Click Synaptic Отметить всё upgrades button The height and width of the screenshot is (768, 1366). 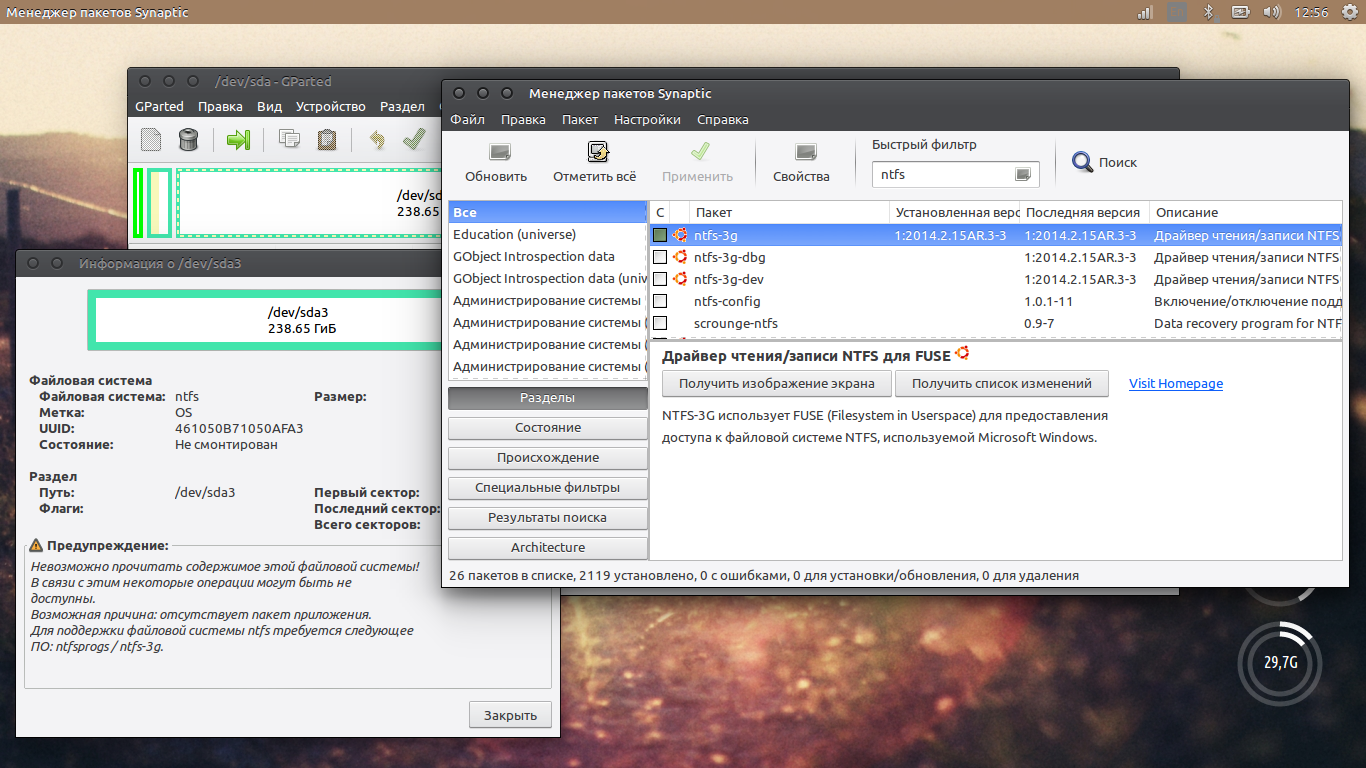point(594,162)
